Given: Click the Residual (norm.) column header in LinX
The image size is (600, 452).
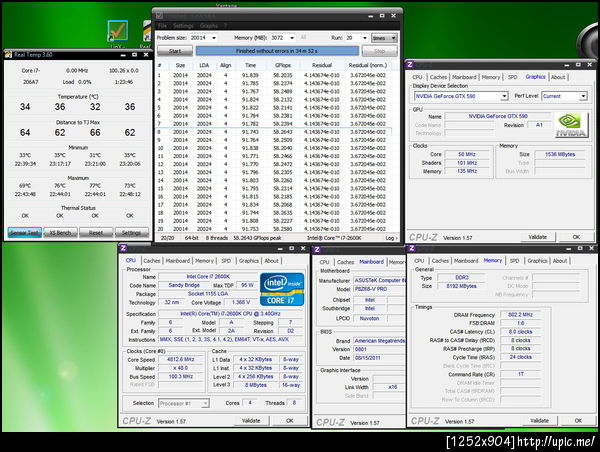Looking at the screenshot, I should (368, 65).
